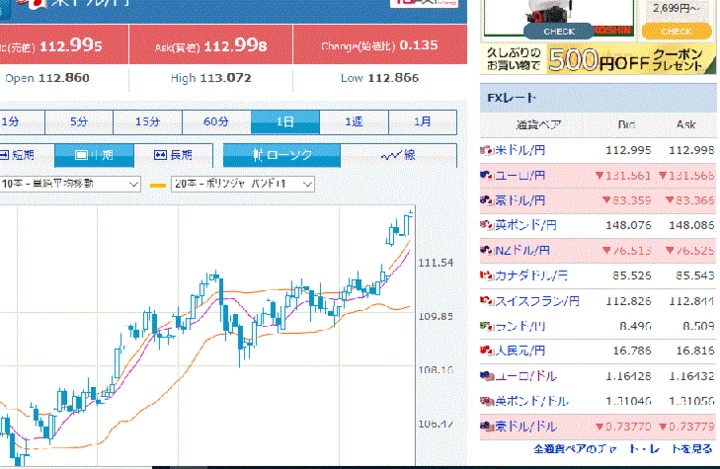Click the 豪ドル/ドル flag icon

487,426
